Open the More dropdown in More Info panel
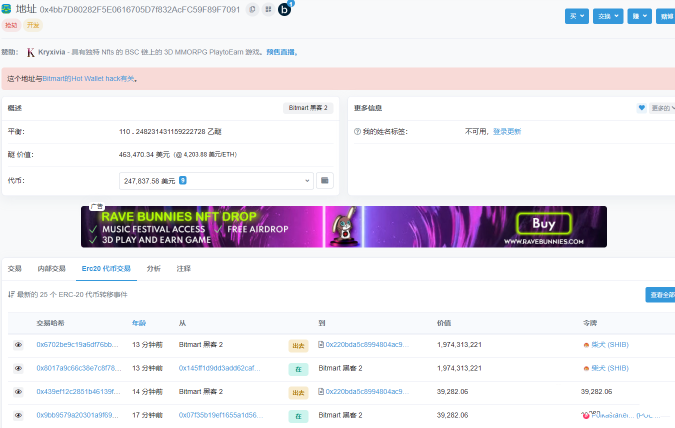 (x=662, y=108)
